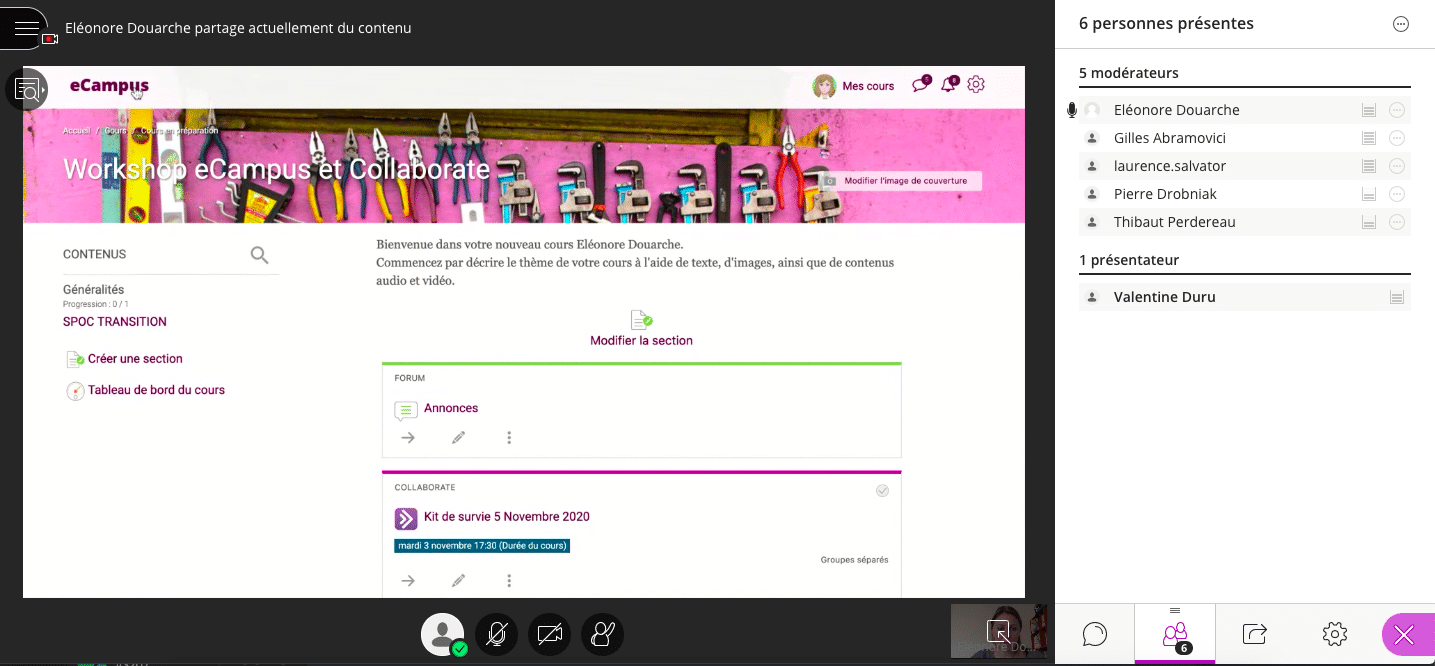This screenshot has width=1435, height=666.
Task: Toggle the completion checkmark on the Collaborate activity
Action: pyautogui.click(x=882, y=491)
